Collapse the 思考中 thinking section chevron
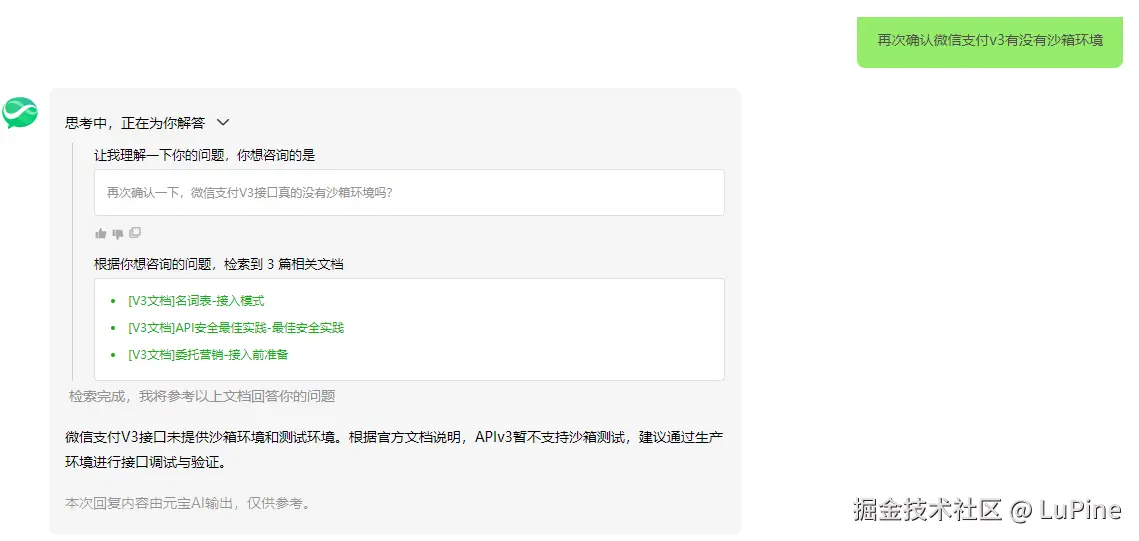 click(x=223, y=123)
